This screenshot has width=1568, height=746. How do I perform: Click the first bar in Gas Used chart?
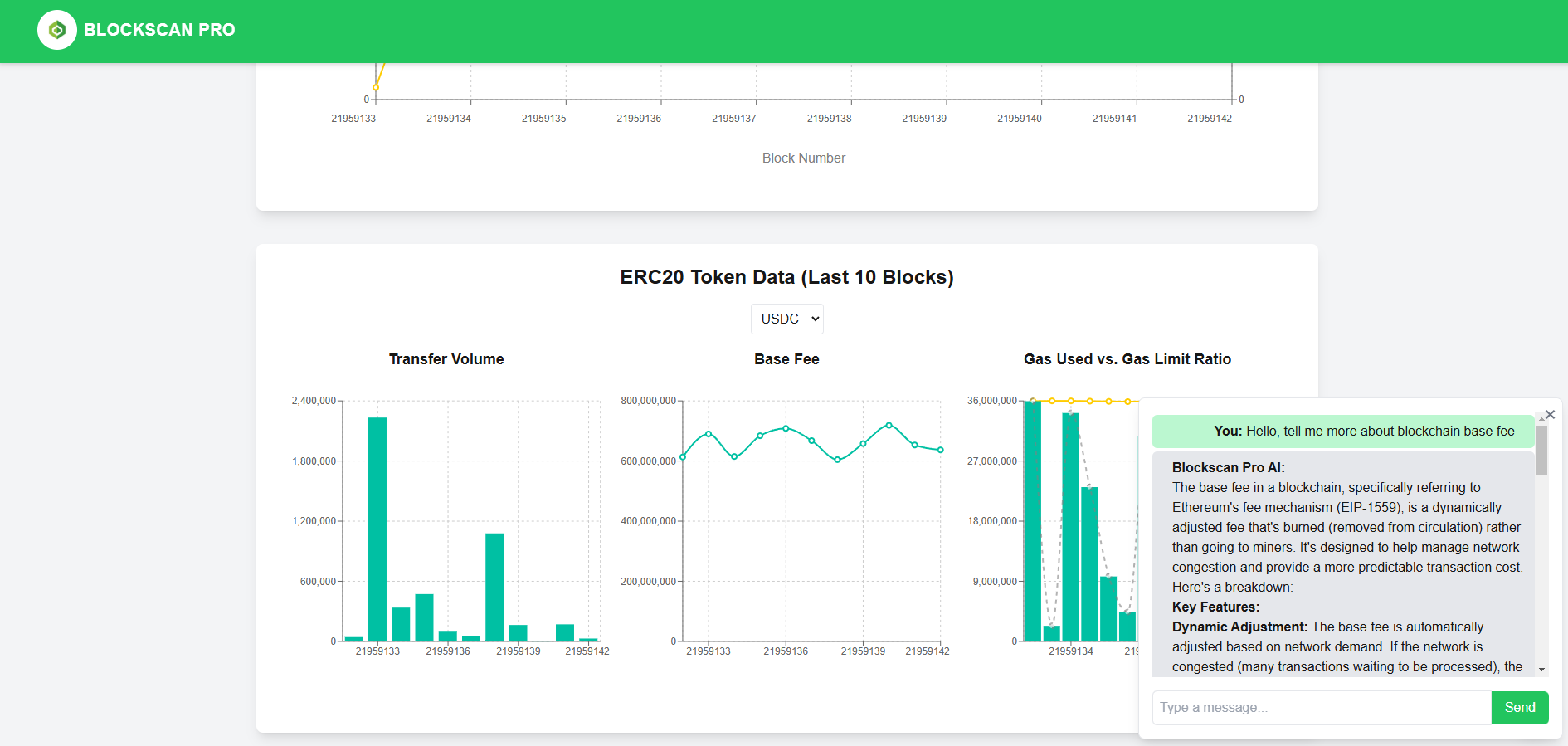(x=1032, y=521)
